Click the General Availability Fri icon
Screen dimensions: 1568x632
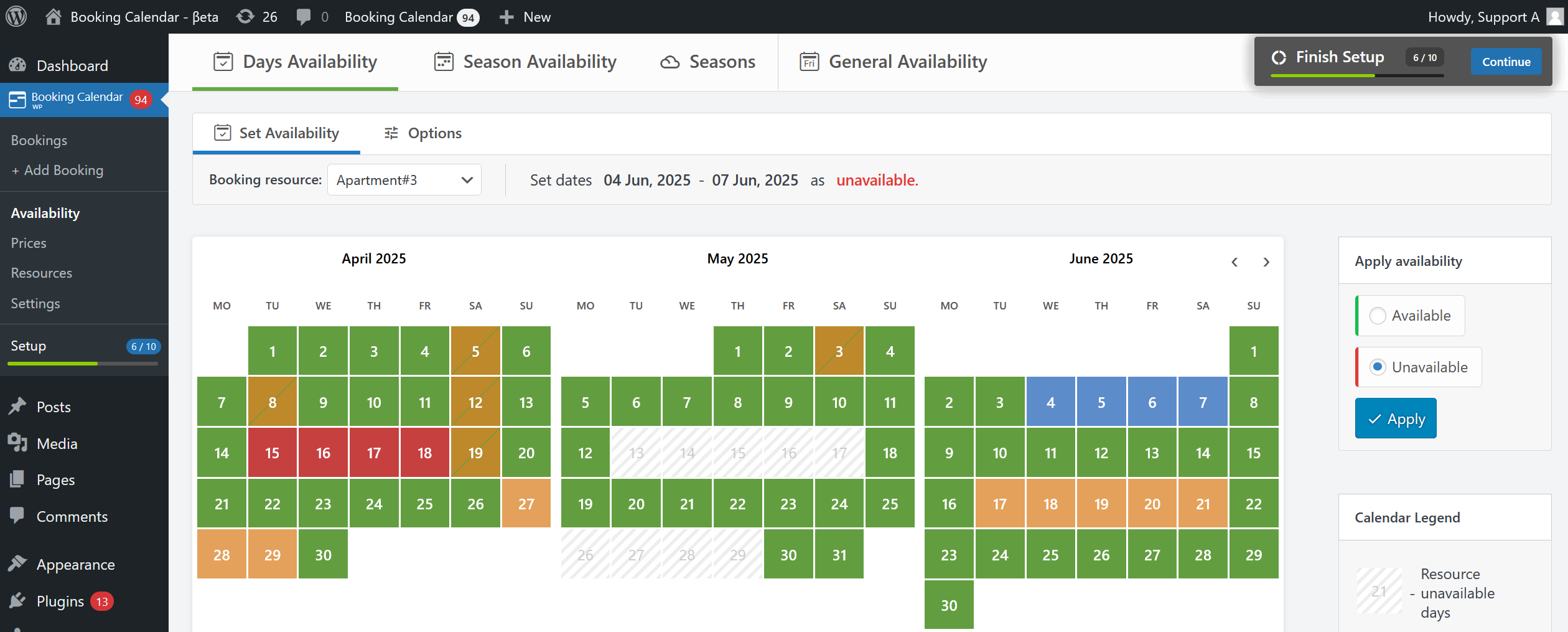point(810,62)
